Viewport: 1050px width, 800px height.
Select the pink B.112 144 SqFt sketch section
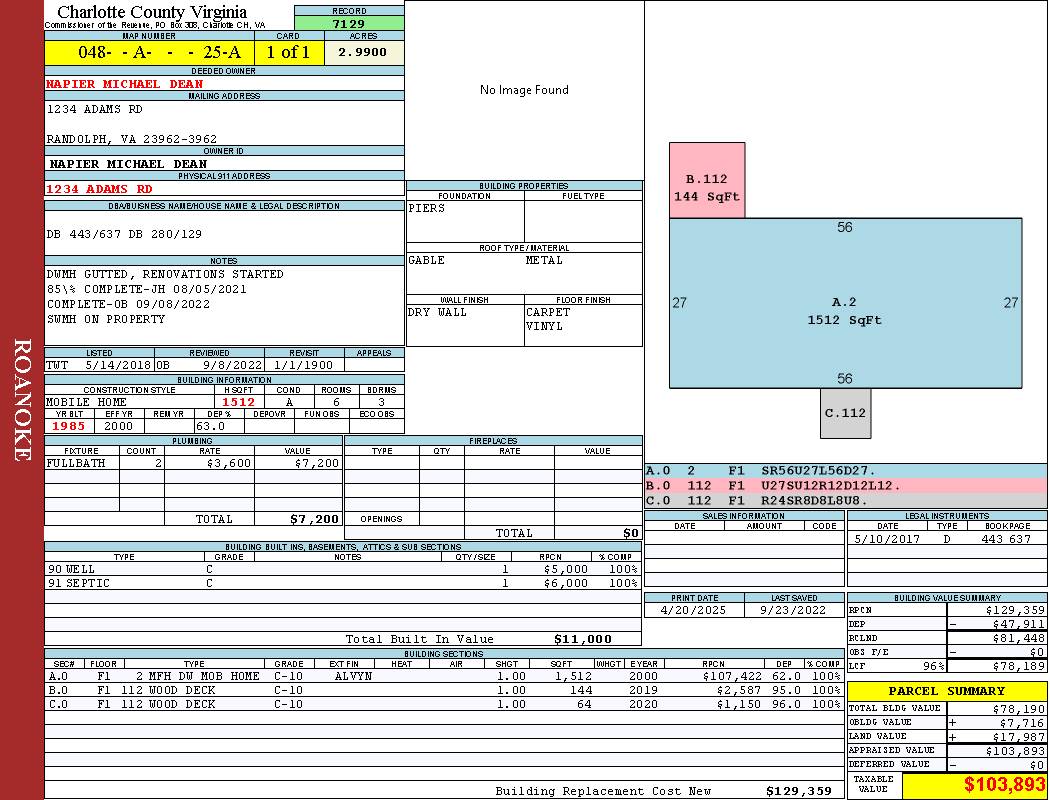click(707, 187)
